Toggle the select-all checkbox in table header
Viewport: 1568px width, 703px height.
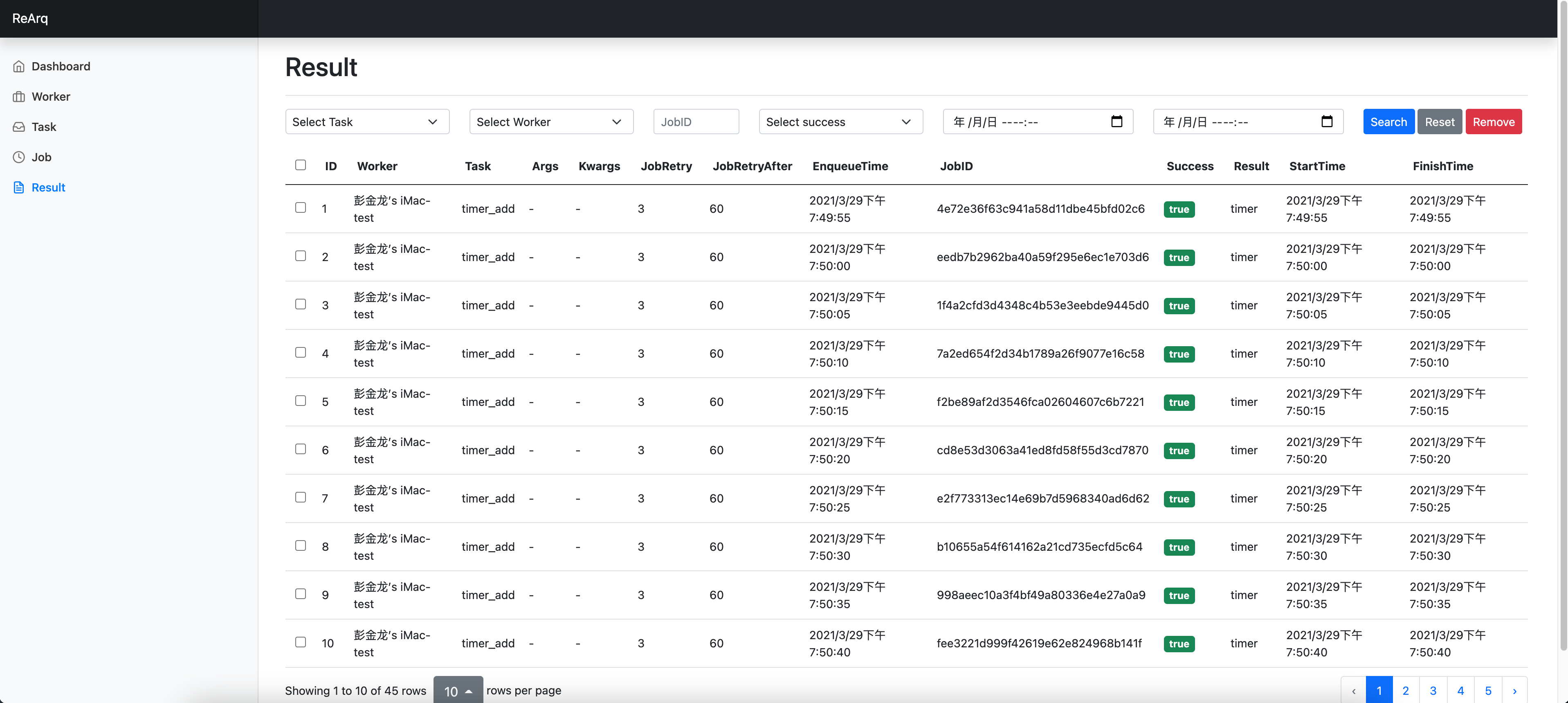pos(300,165)
